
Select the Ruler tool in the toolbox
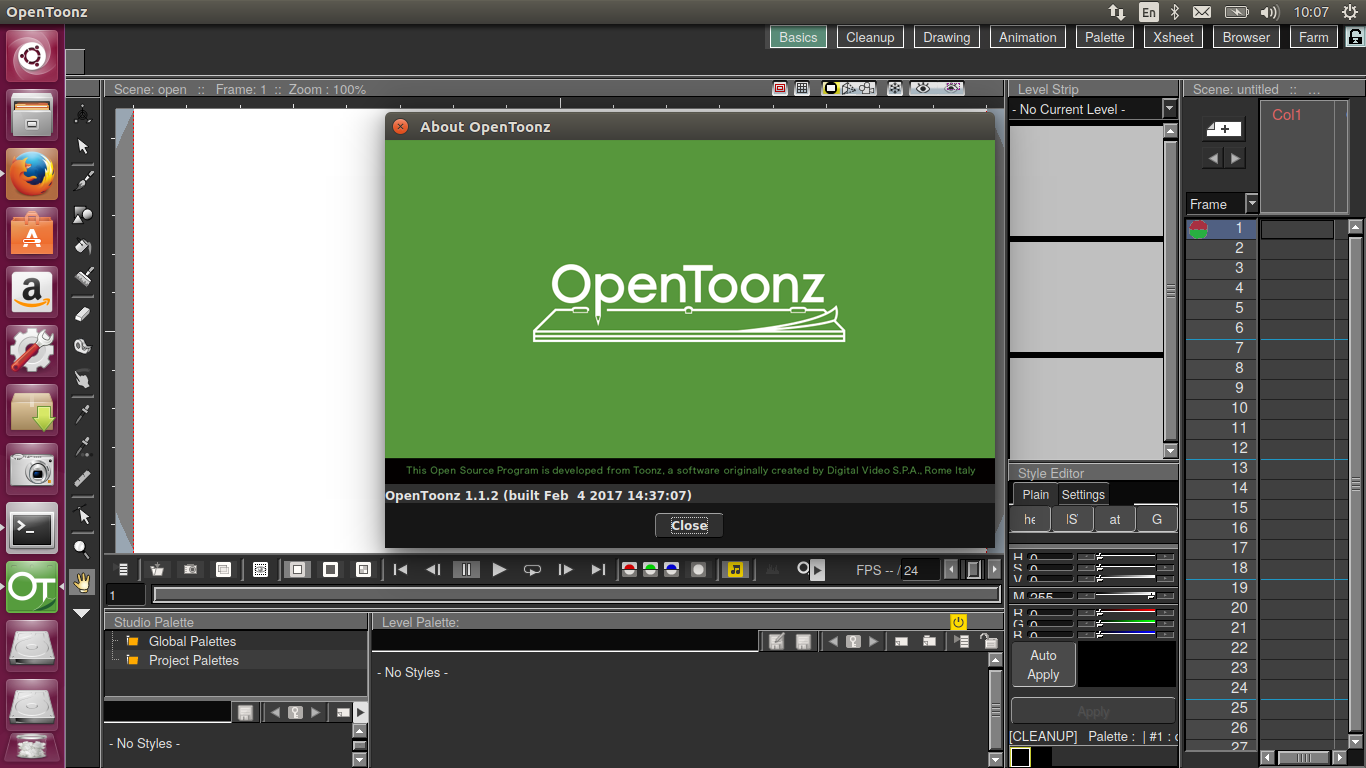click(83, 477)
